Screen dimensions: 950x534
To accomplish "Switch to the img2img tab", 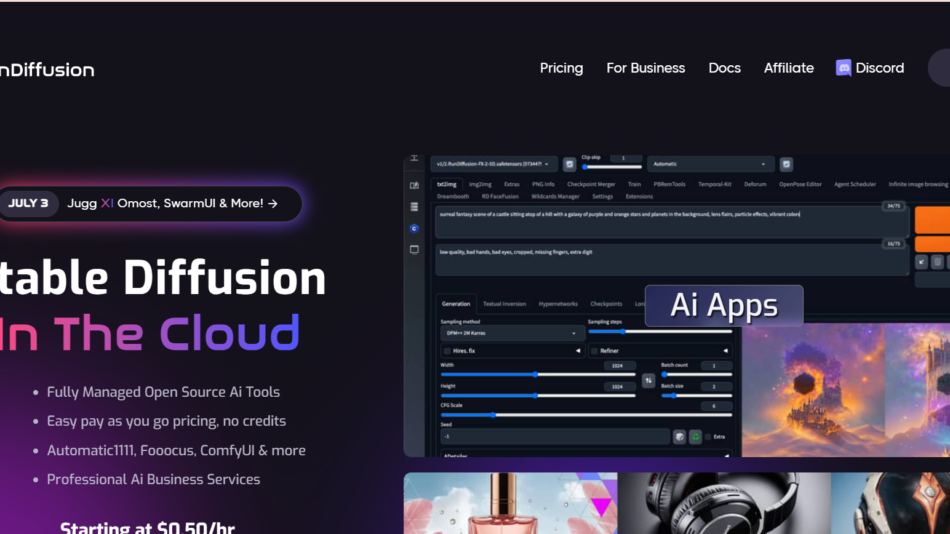I will click(x=480, y=184).
